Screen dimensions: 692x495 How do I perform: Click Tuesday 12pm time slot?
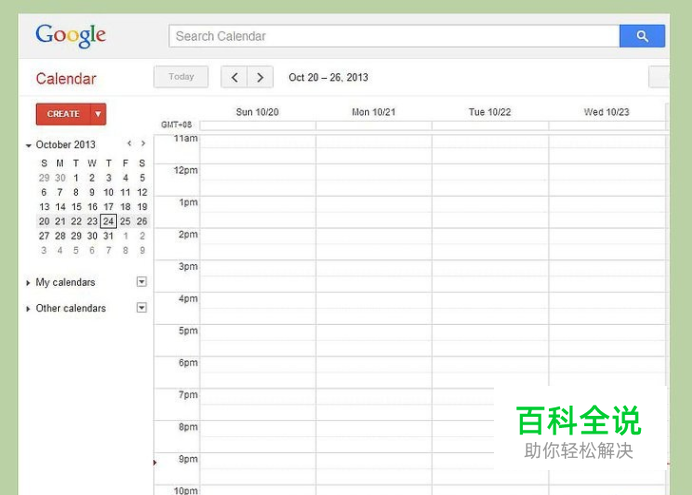[x=490, y=180]
